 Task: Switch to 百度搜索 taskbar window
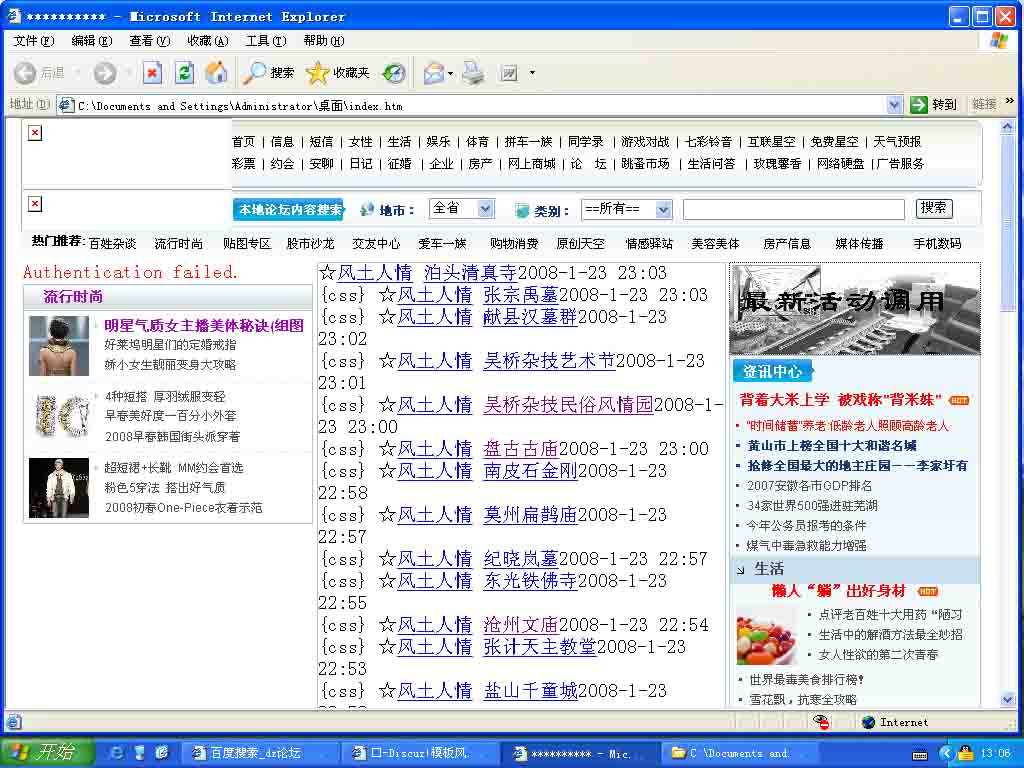click(x=255, y=753)
